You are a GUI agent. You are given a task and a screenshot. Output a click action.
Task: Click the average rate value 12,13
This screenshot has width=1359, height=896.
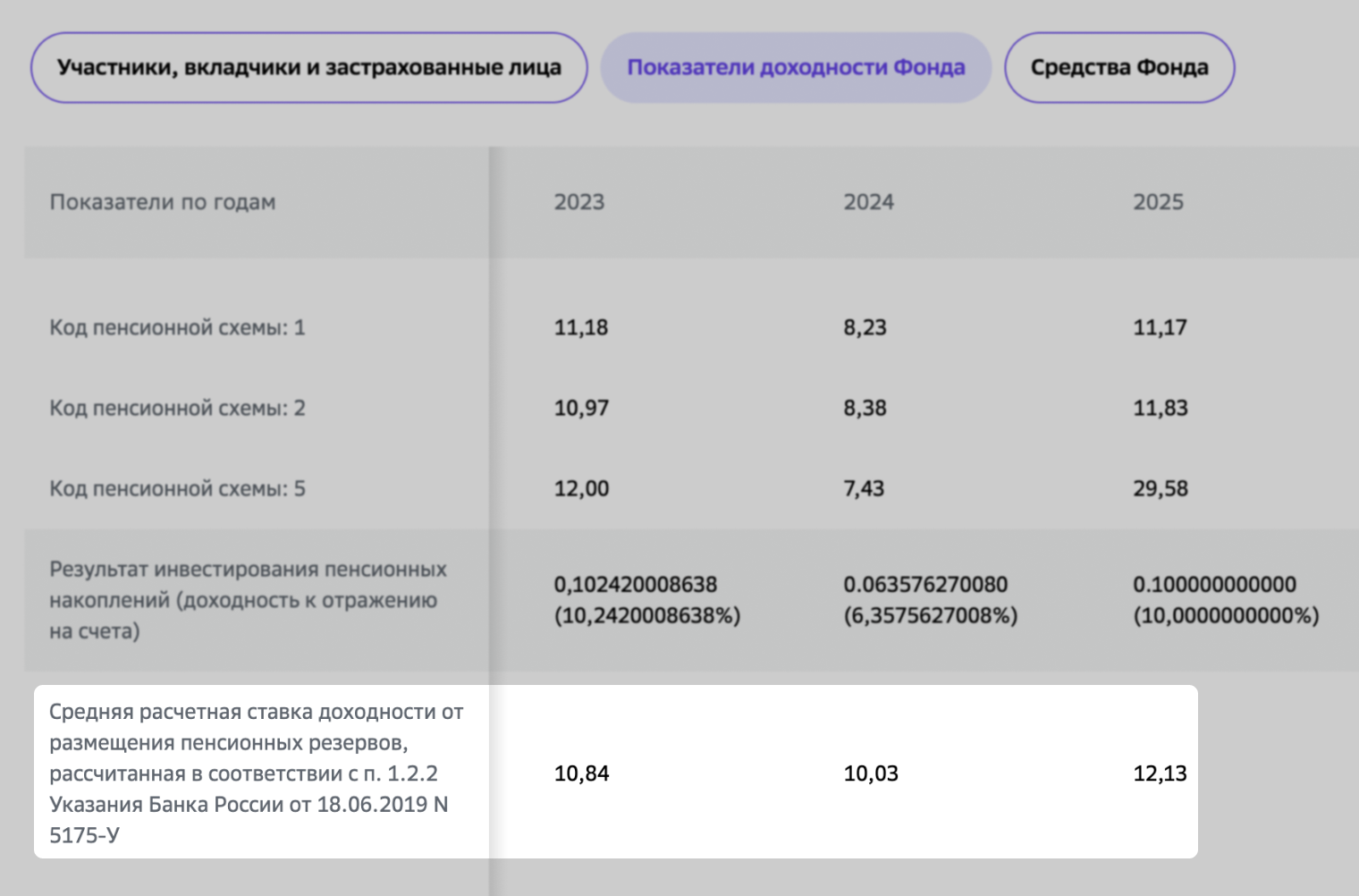click(x=1161, y=773)
